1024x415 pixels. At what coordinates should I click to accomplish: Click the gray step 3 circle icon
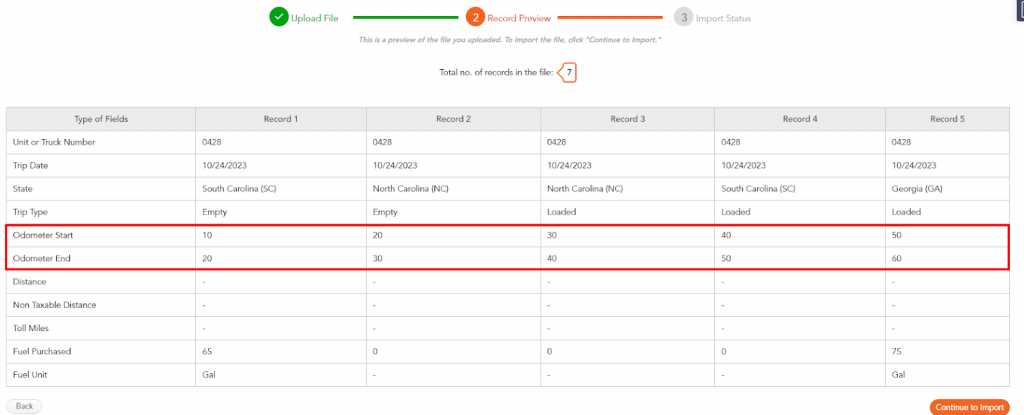pos(684,18)
